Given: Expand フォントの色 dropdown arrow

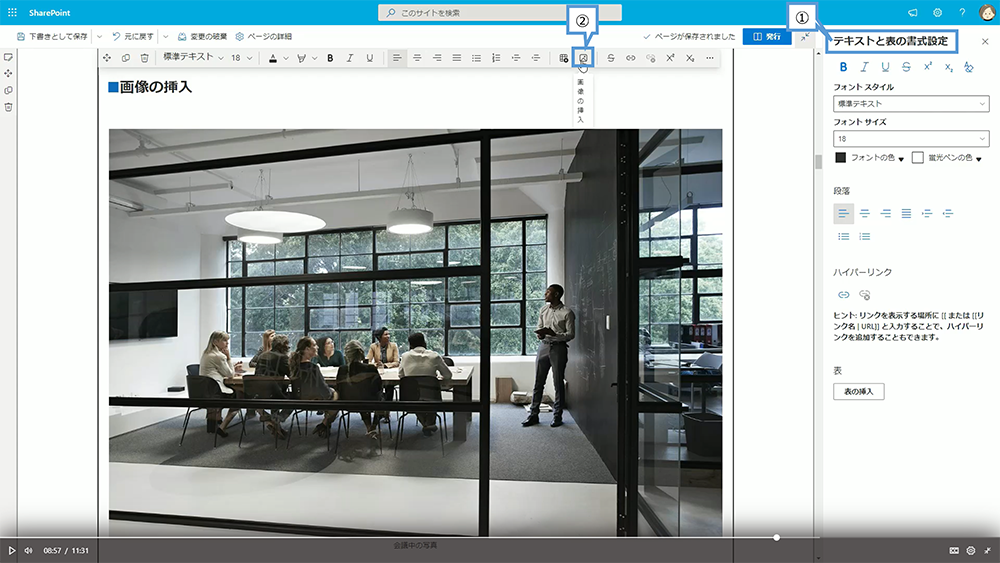Looking at the screenshot, I should point(901,159).
